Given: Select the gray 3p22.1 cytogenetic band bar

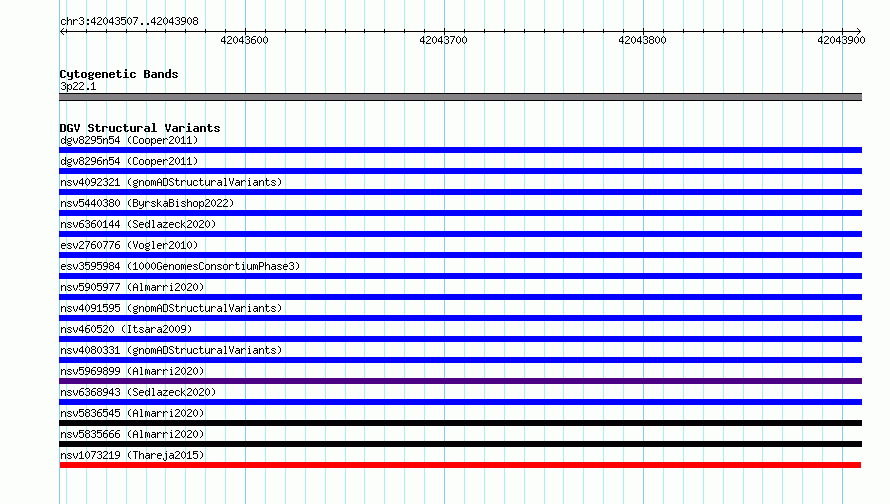Looking at the screenshot, I should coord(460,97).
